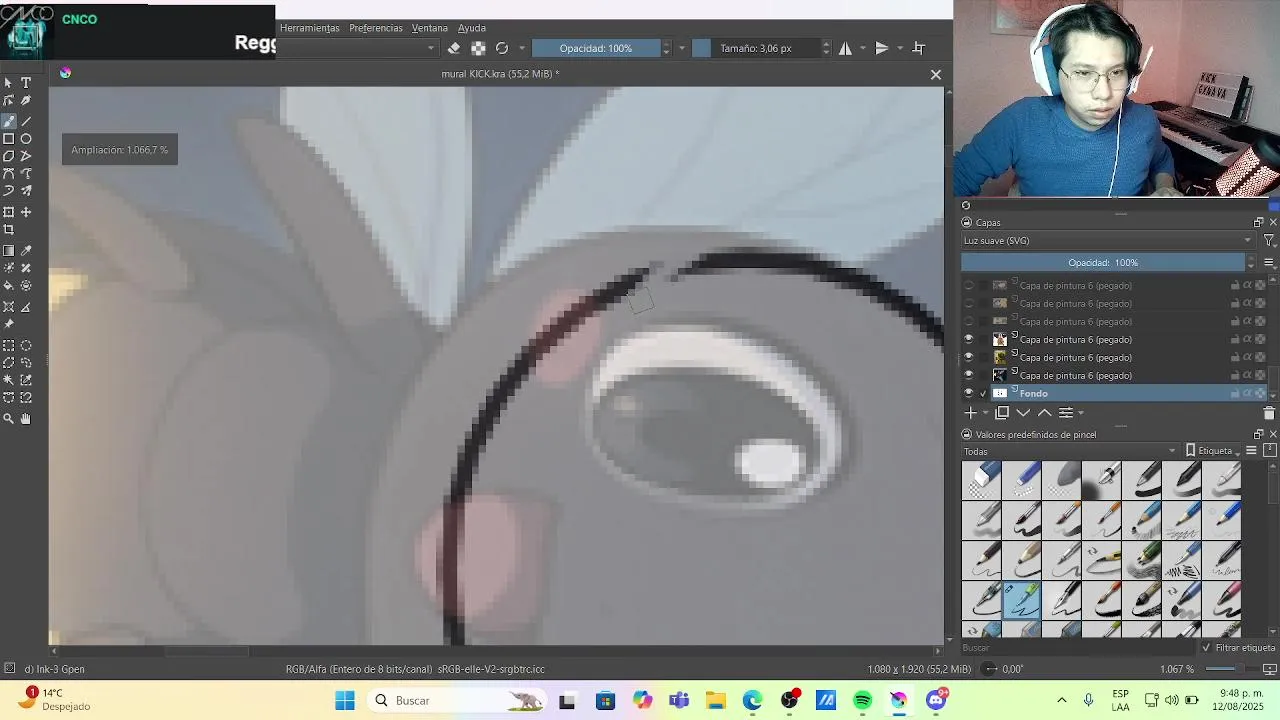This screenshot has height=720, width=1280.
Task: Open the Luz suave (SVG) blend mode dropdown
Action: coord(1107,241)
